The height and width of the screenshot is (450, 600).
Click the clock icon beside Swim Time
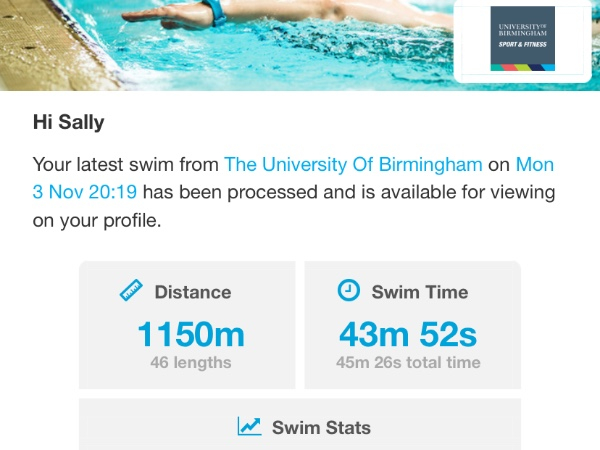click(x=348, y=291)
